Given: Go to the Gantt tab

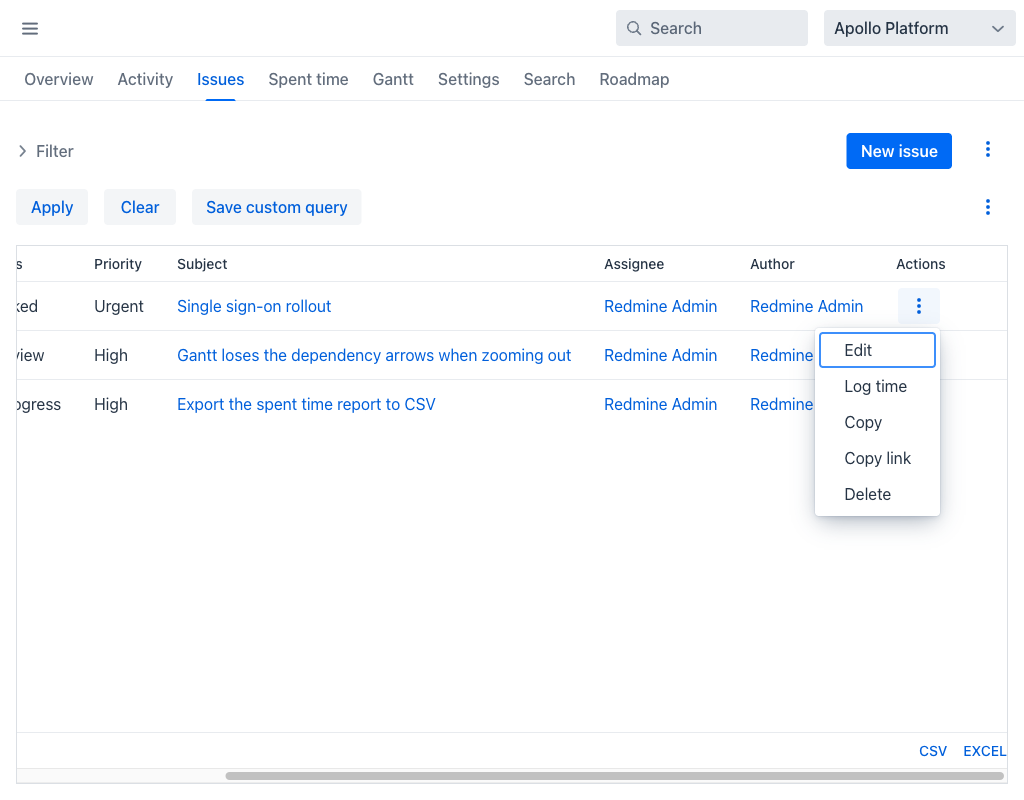Looking at the screenshot, I should [393, 79].
